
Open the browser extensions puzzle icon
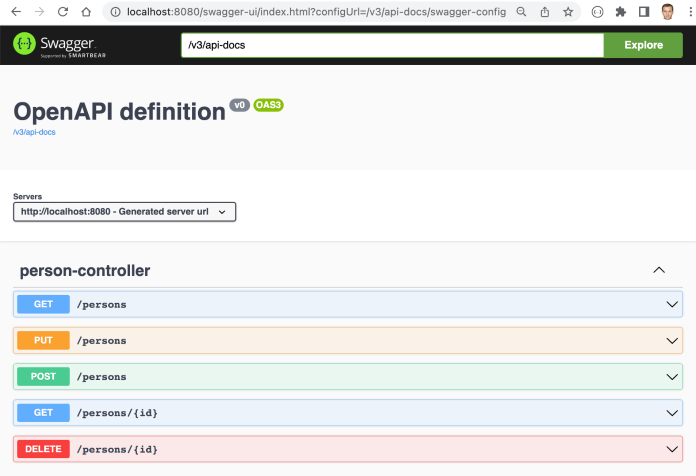pos(621,12)
